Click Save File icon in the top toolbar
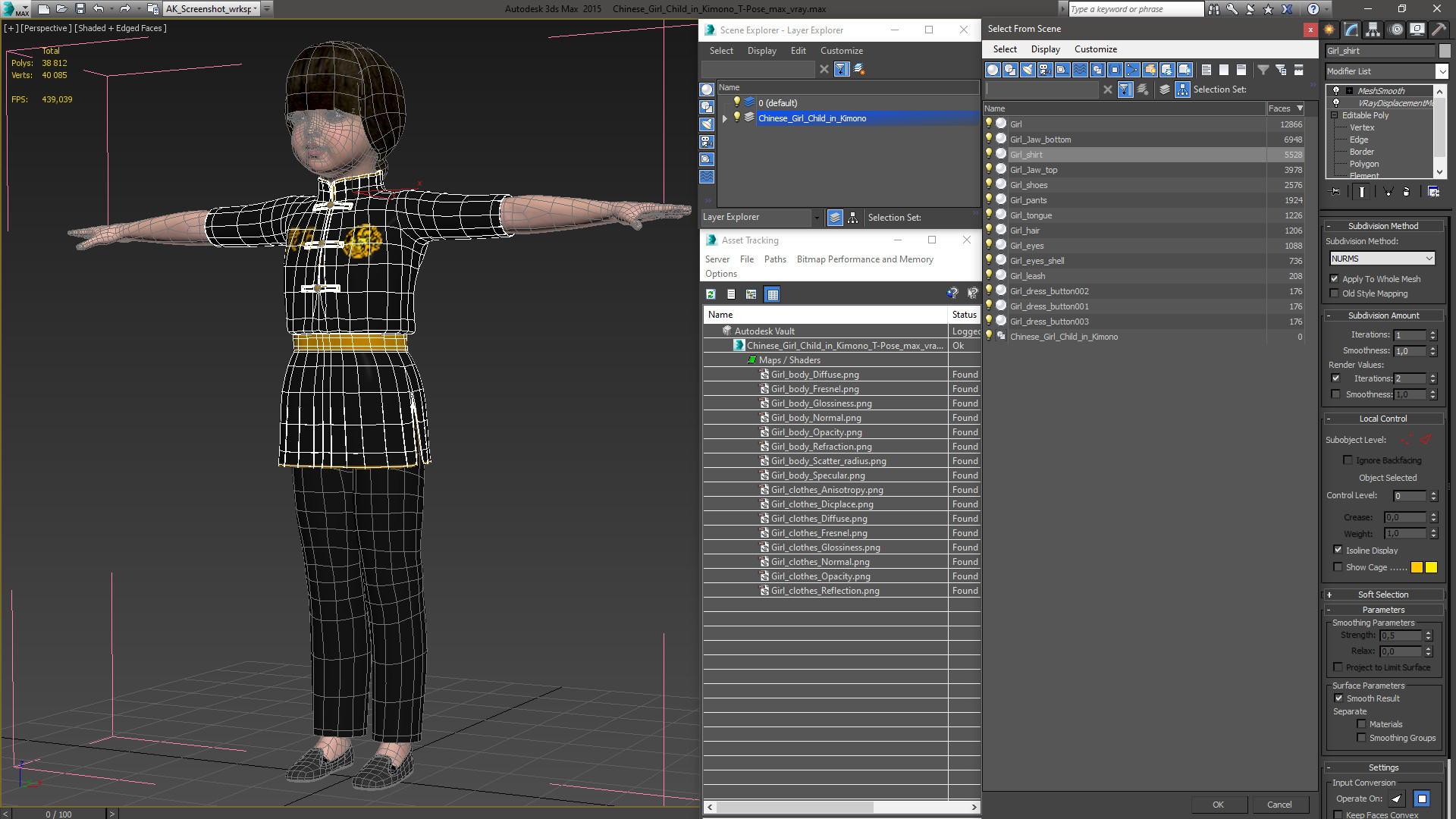 [x=80, y=8]
